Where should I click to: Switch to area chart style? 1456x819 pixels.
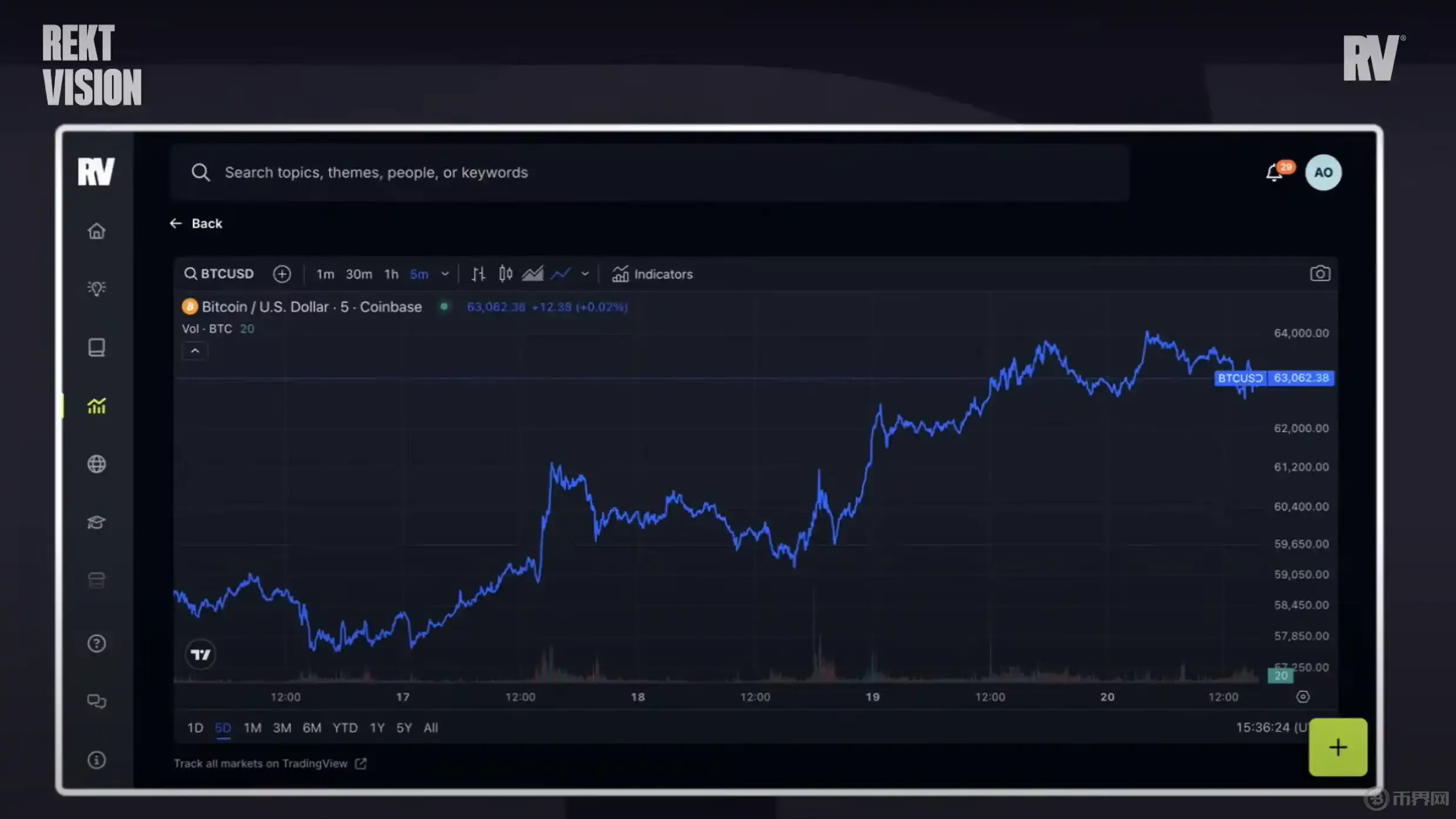coord(532,274)
